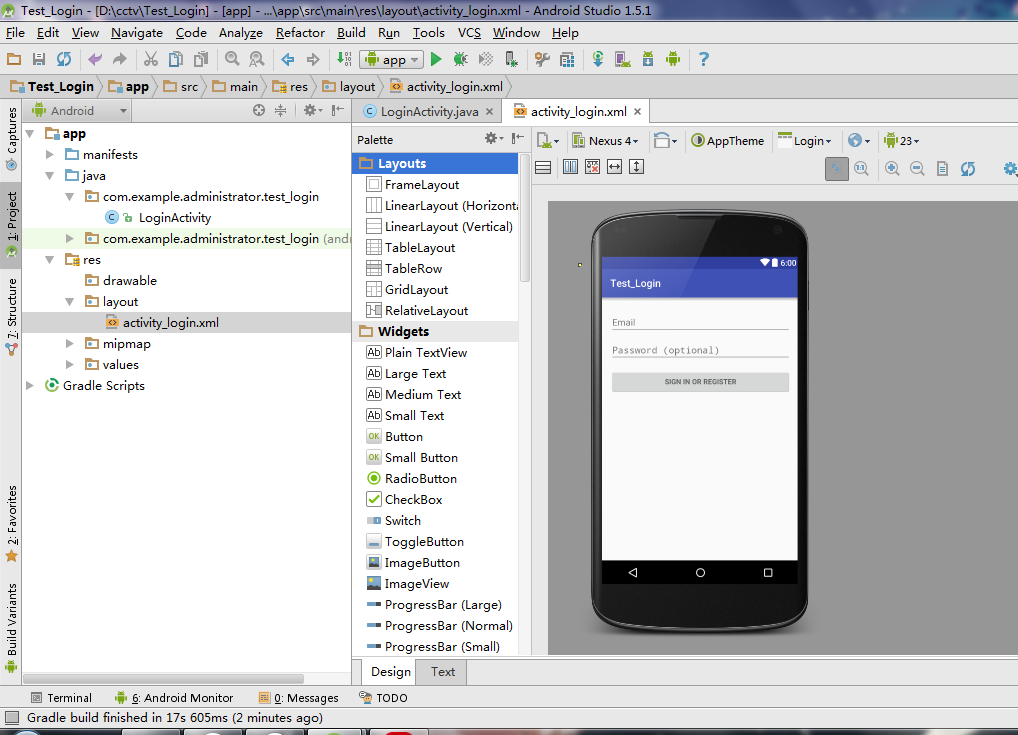Open the 0: Messages tool button
The image size is (1018, 735).
point(299,698)
